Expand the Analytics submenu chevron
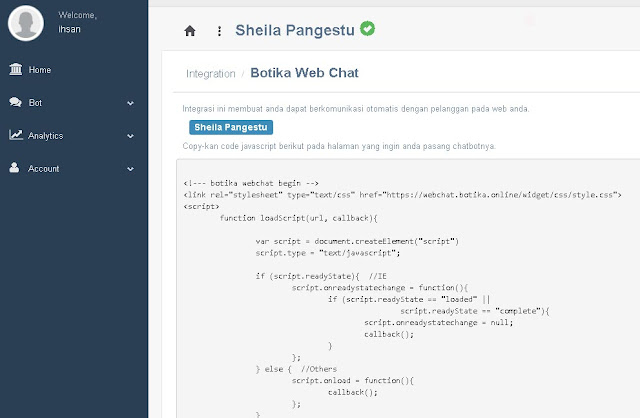The width and height of the screenshot is (640, 418). tap(130, 135)
